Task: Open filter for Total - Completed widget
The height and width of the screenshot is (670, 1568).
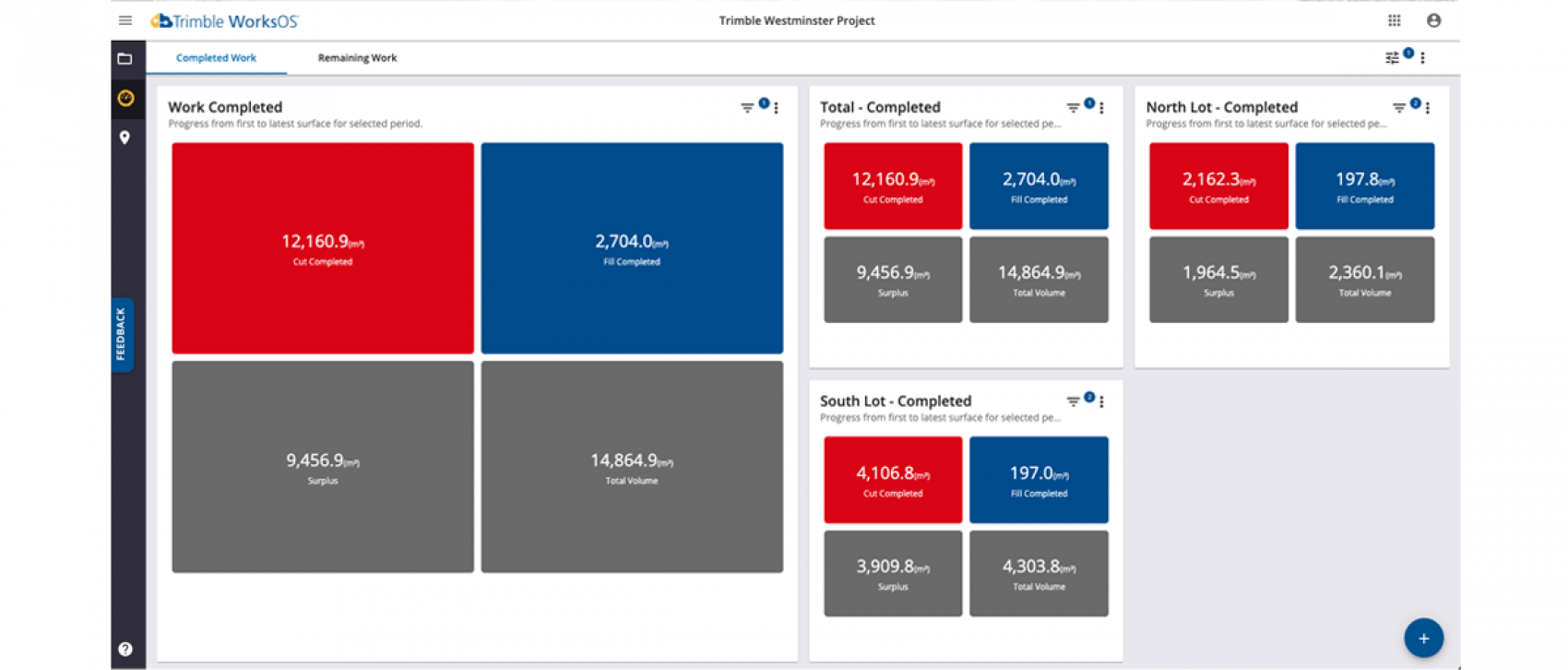Action: coord(1073,108)
